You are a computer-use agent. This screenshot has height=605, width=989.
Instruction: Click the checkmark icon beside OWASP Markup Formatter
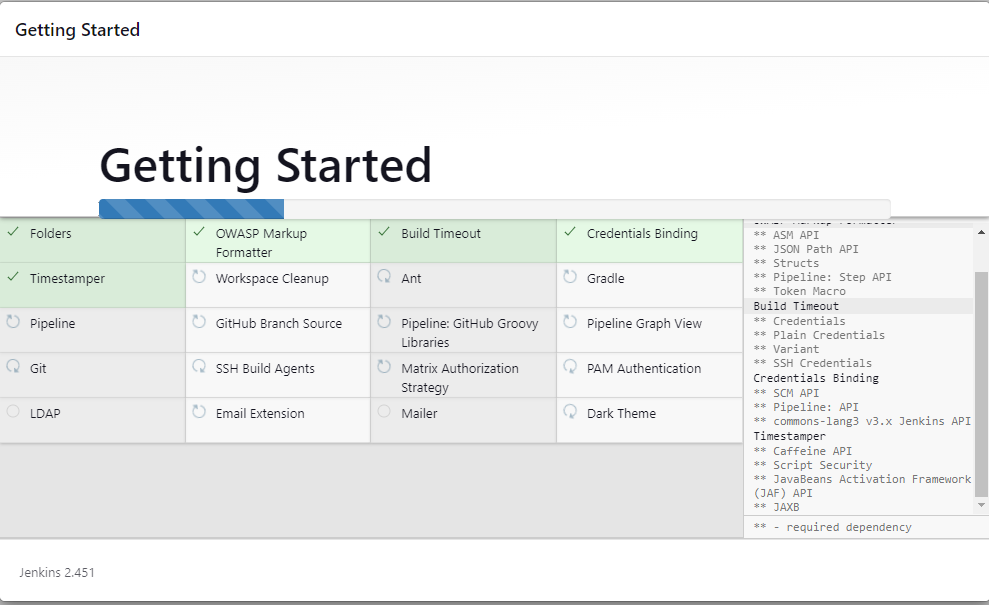coord(199,232)
